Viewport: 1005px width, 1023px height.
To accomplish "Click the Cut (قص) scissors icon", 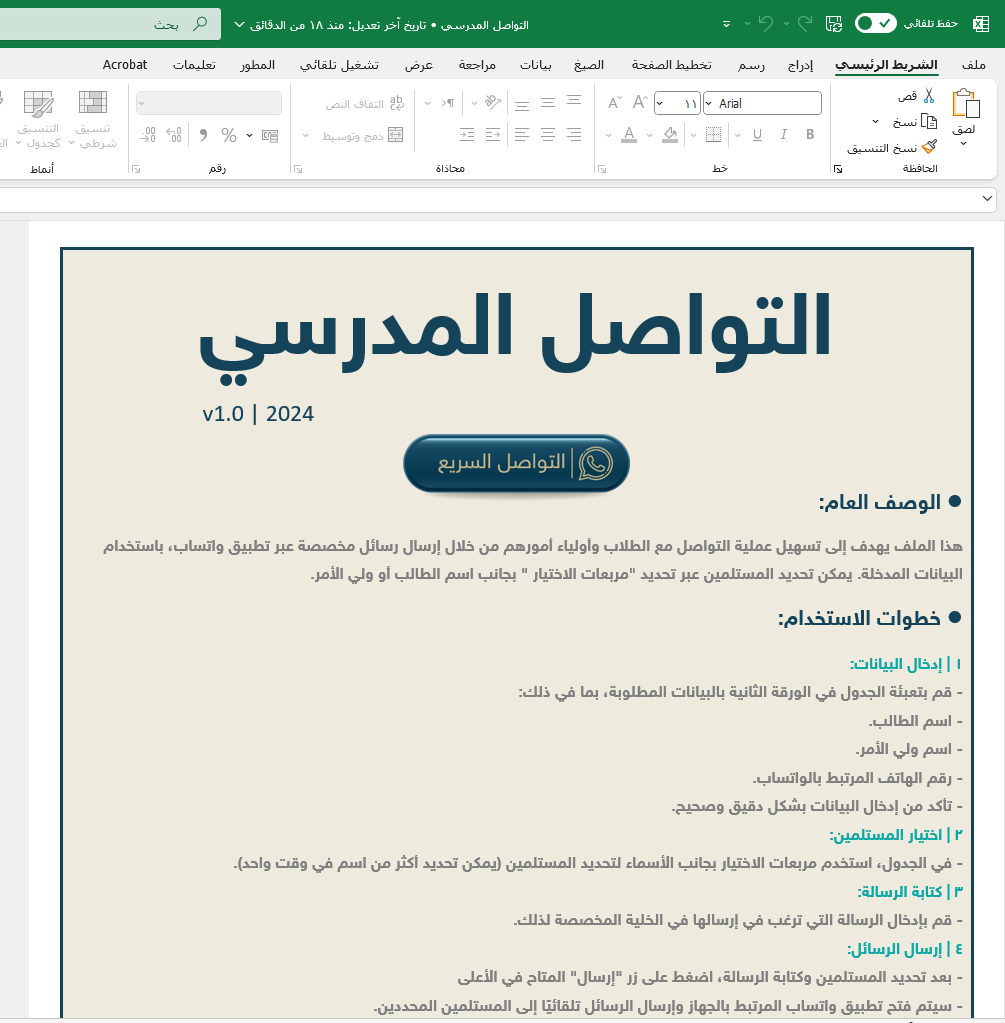I will click(929, 96).
